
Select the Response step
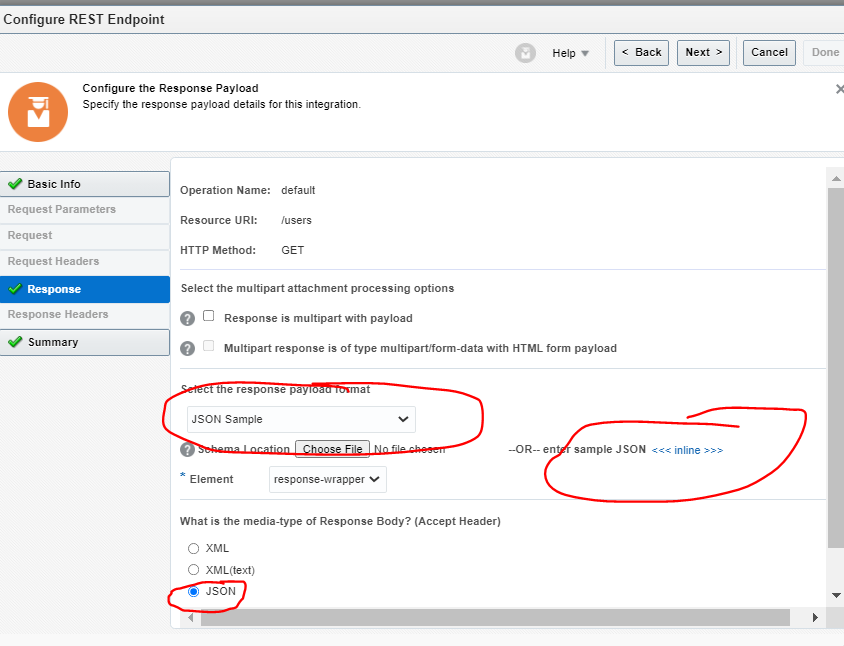(x=85, y=289)
